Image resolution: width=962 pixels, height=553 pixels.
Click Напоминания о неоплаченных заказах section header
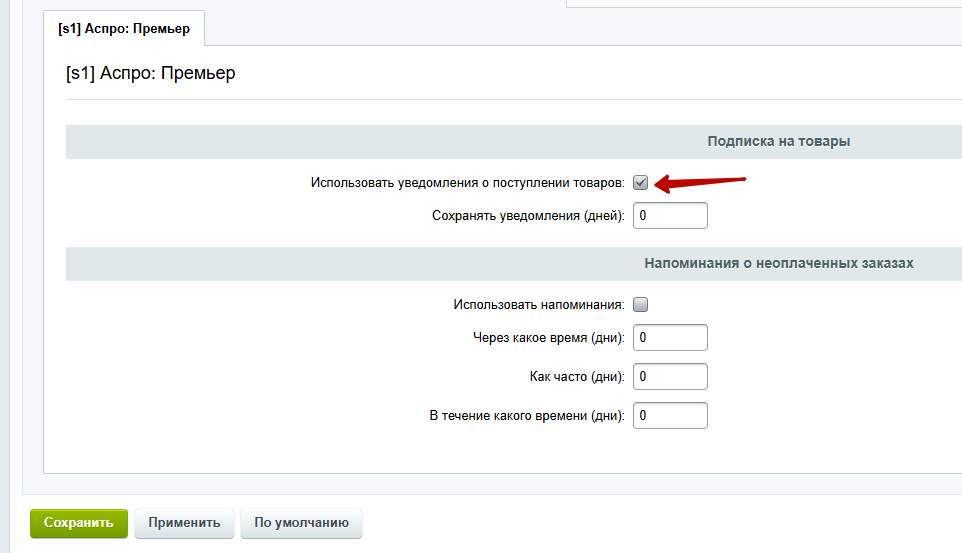pos(779,263)
